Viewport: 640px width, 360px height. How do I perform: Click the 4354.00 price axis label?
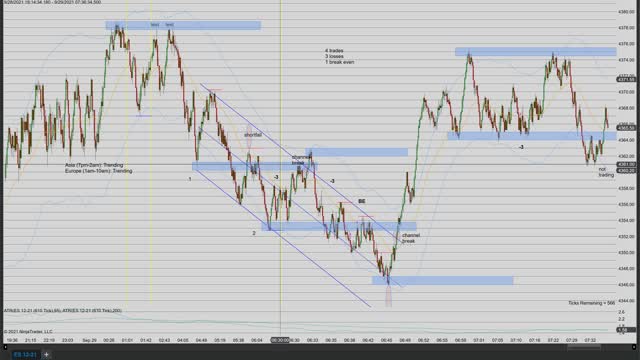click(x=627, y=220)
